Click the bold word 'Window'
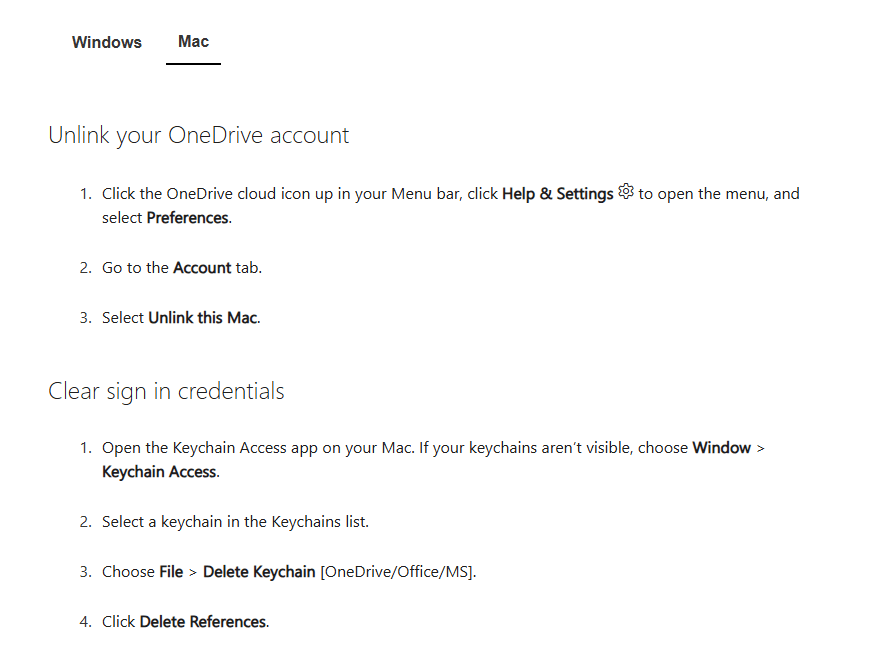This screenshot has width=884, height=646. click(722, 448)
